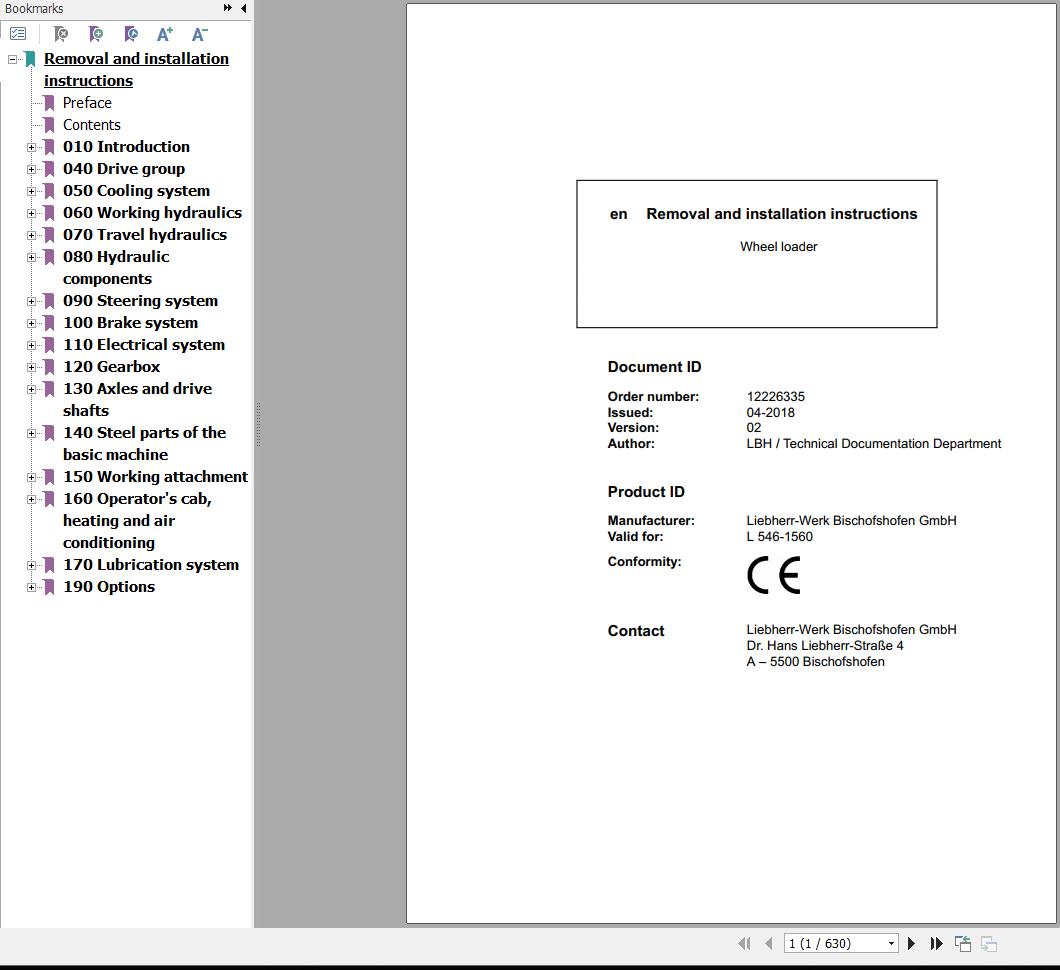Click the issued date 04-2018
Viewport: 1060px width, 970px height.
(771, 412)
